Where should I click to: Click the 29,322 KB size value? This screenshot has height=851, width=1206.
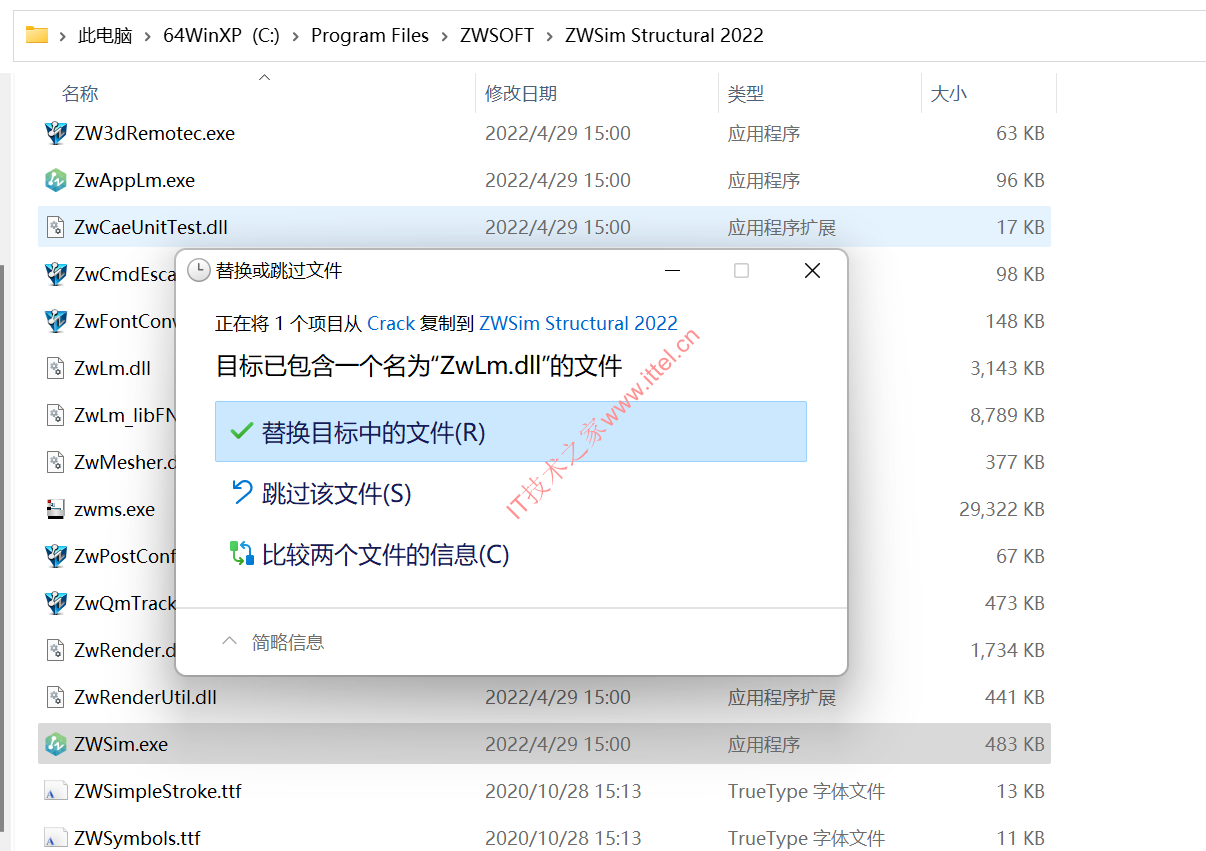(1002, 509)
